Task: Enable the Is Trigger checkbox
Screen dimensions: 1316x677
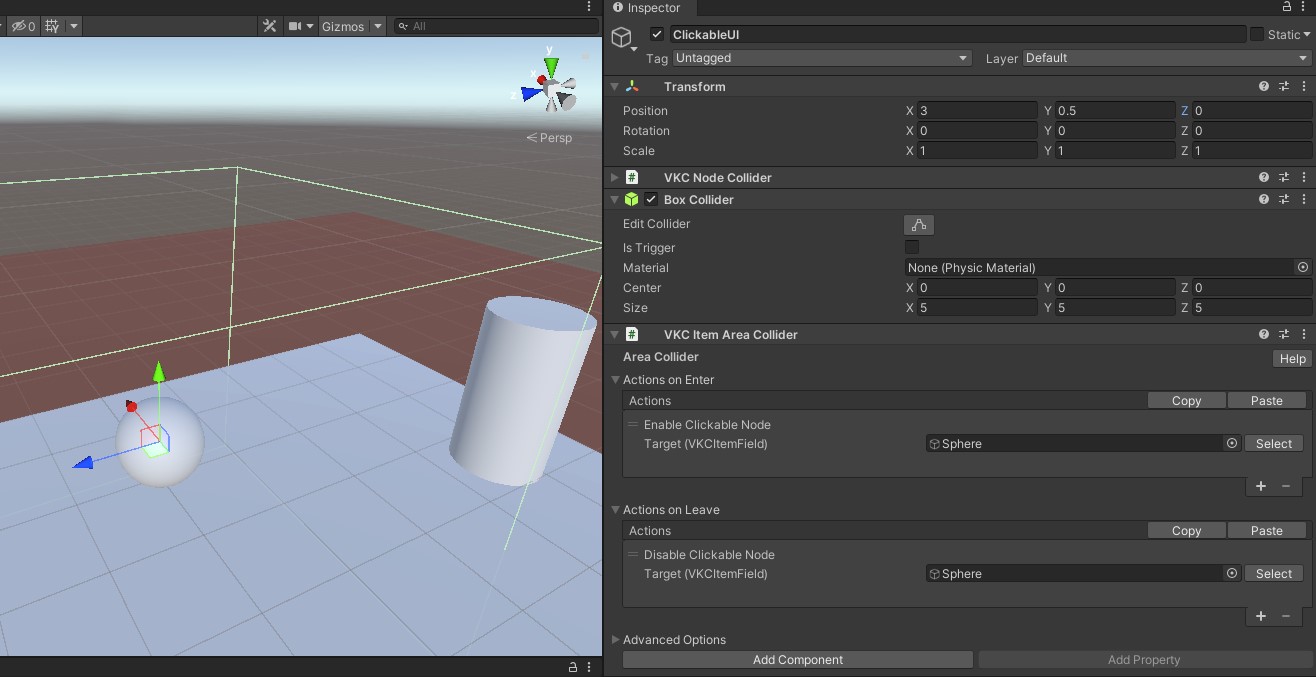Action: coord(912,247)
